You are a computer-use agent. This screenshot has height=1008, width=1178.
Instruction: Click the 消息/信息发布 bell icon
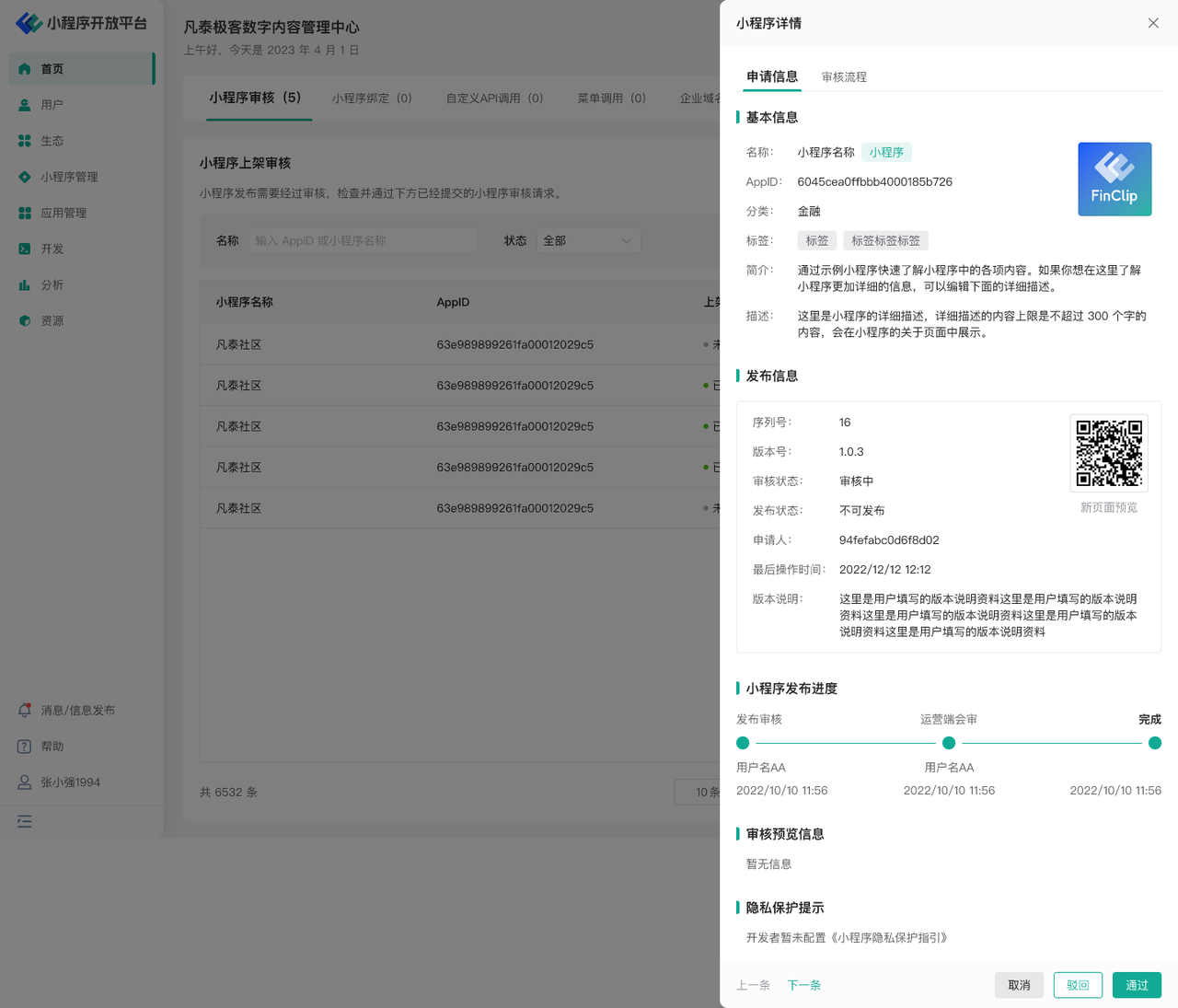pyautogui.click(x=25, y=711)
